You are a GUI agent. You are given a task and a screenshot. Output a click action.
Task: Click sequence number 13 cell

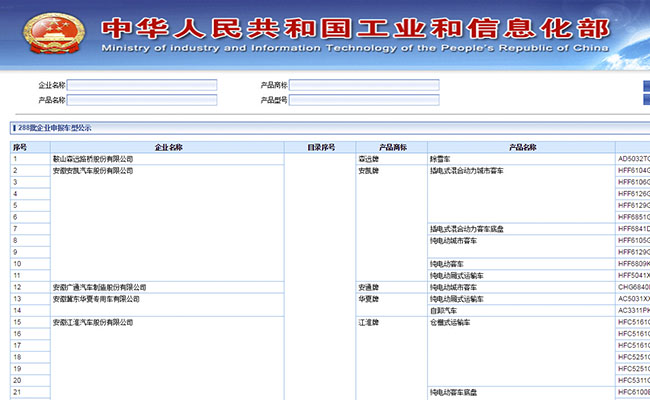(30, 299)
